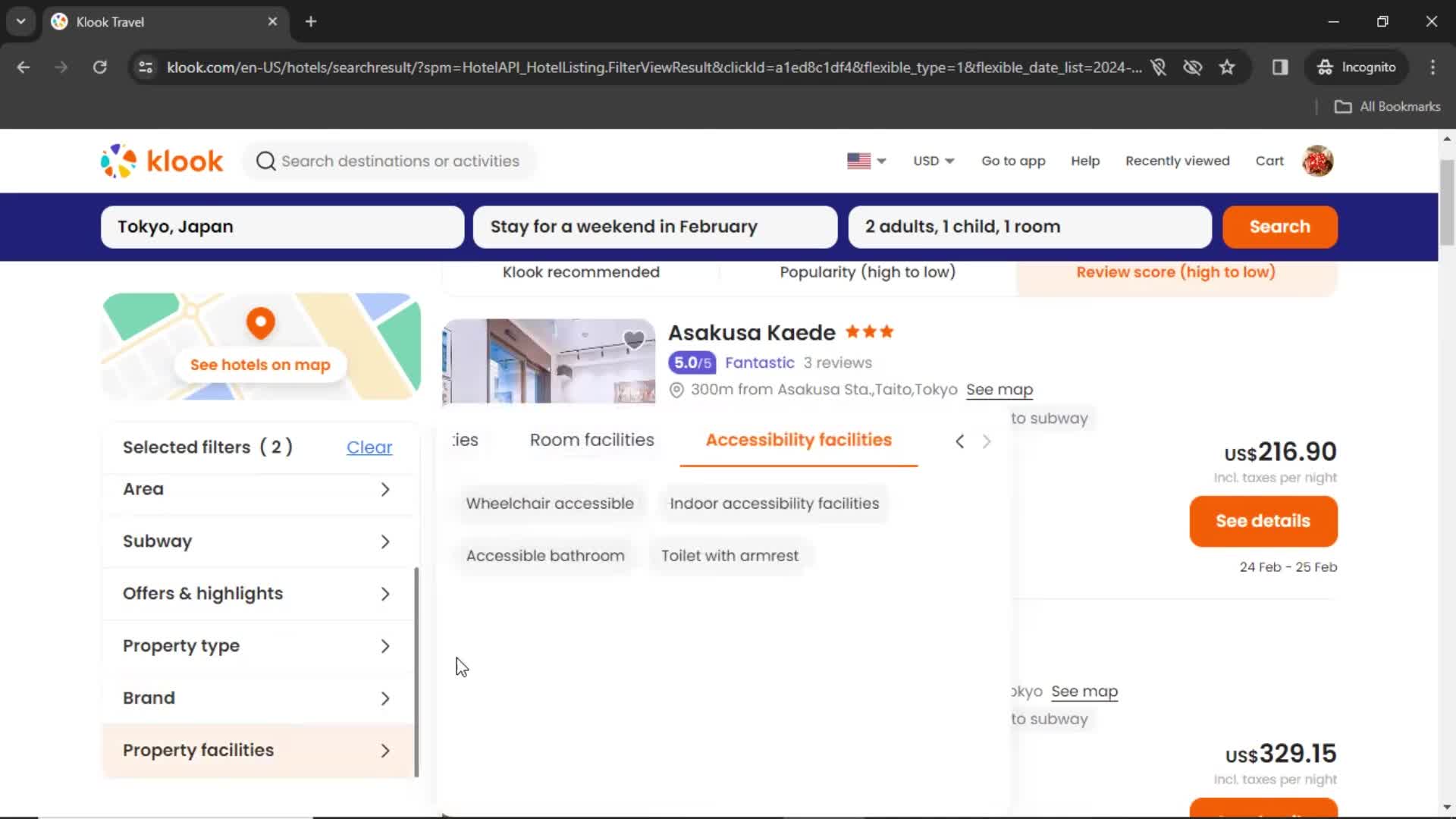Screen dimensions: 1456x819
Task: Click the Asakusa Kaede hotel title
Action: 752,332
